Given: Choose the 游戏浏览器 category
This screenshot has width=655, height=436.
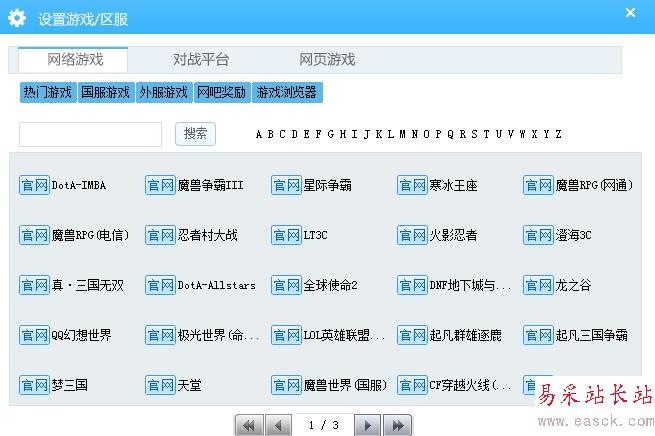Looking at the screenshot, I should [x=287, y=92].
